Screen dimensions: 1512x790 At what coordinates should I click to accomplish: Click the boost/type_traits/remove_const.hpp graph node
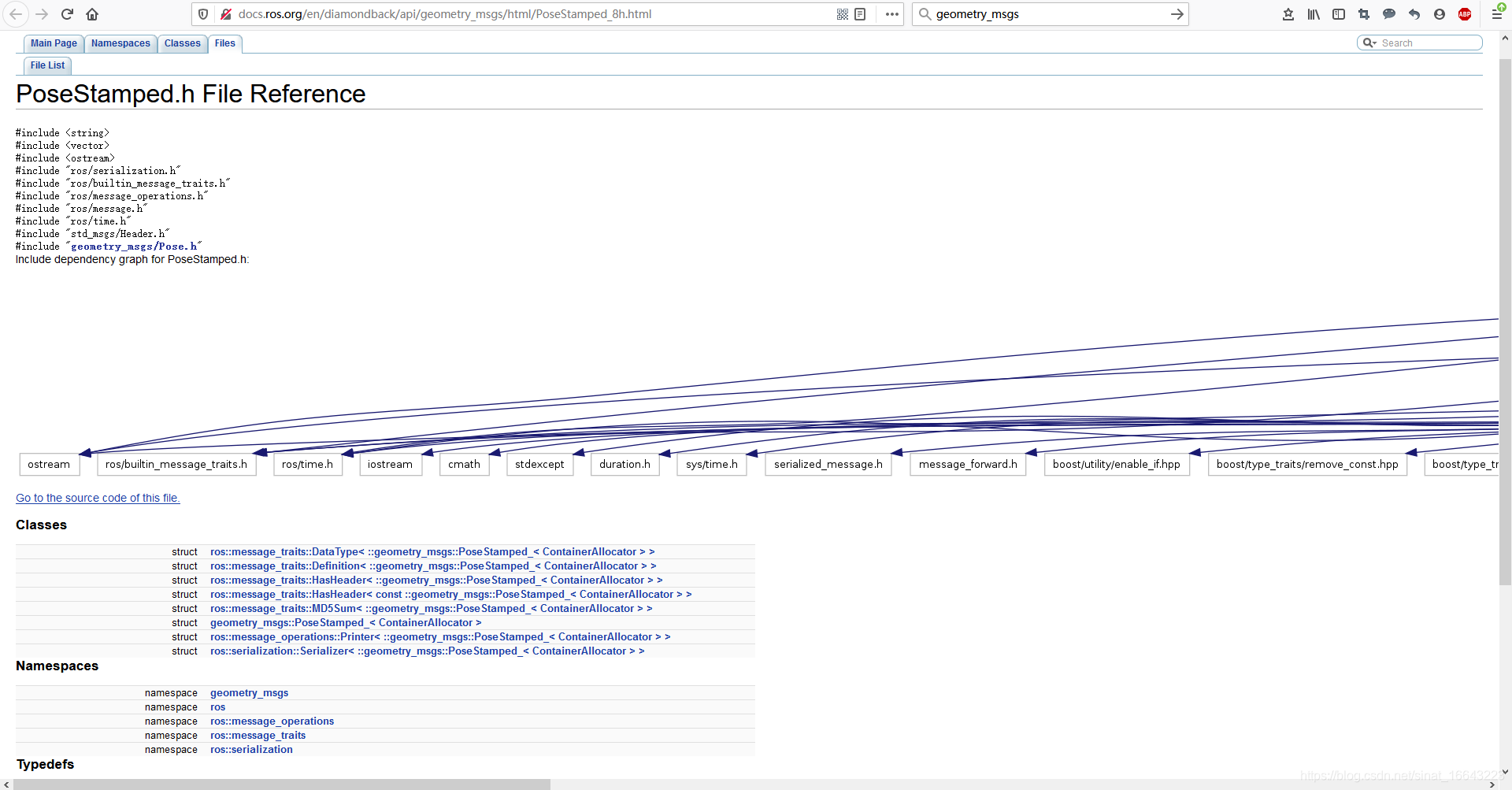pyautogui.click(x=1307, y=465)
